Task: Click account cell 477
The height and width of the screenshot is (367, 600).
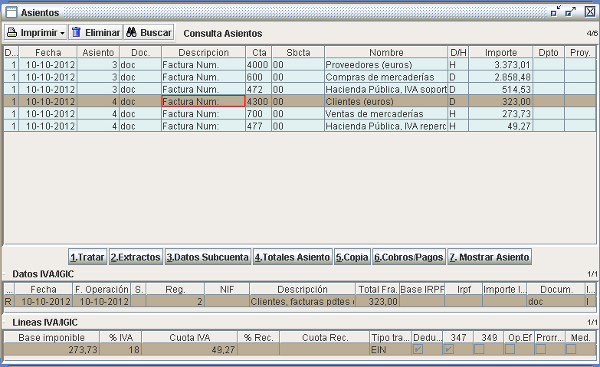Action: (x=258, y=126)
